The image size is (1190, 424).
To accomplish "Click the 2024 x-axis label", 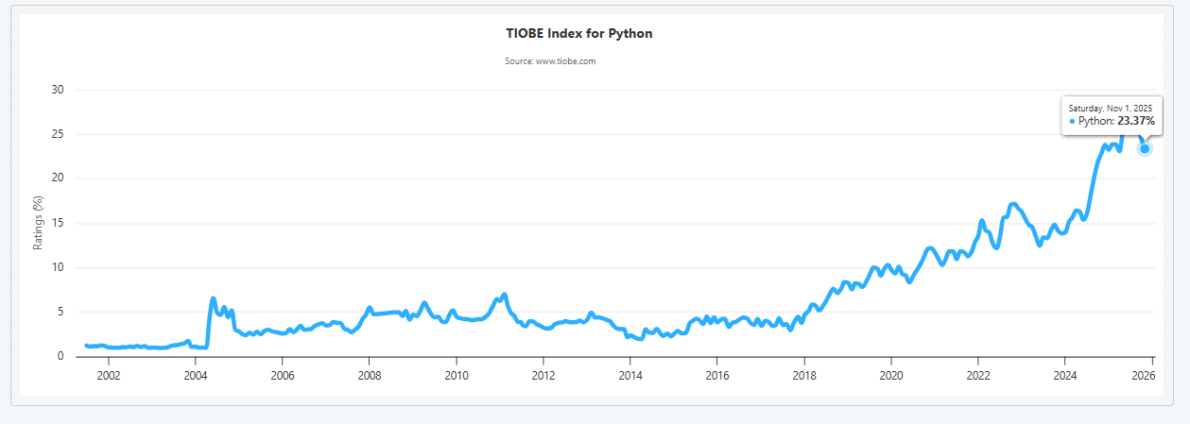I will pos(1065,375).
